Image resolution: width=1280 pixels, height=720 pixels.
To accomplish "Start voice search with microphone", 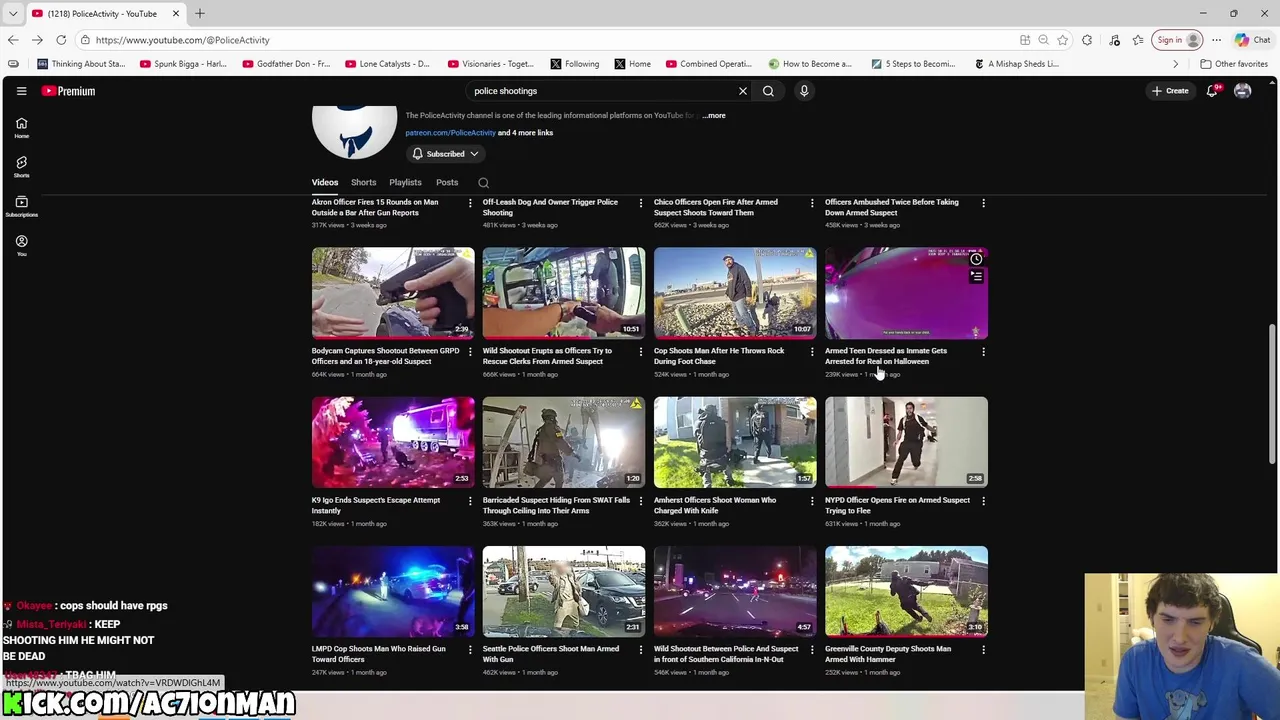I will tap(804, 91).
